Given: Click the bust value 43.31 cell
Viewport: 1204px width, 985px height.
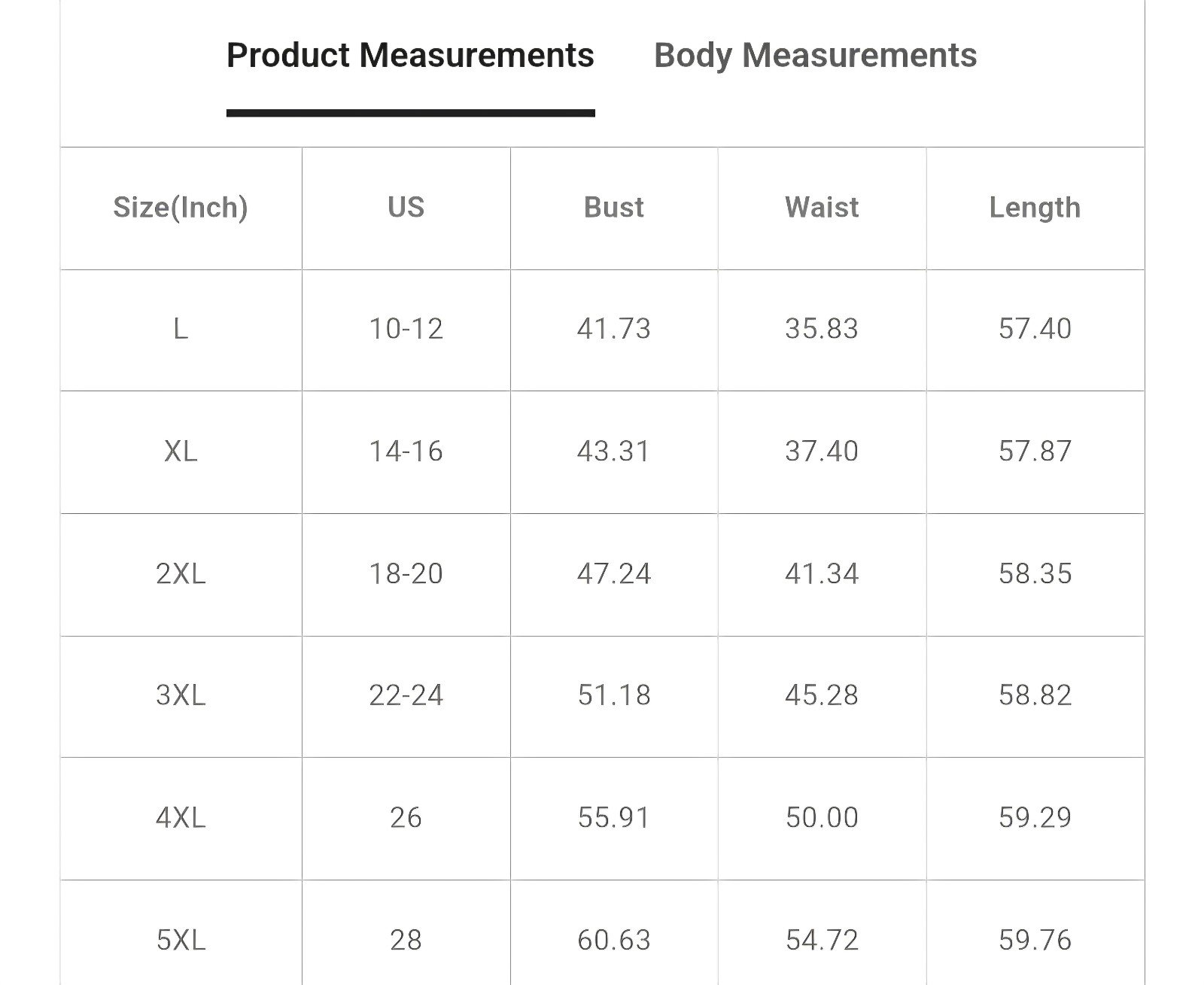Looking at the screenshot, I should (x=614, y=451).
